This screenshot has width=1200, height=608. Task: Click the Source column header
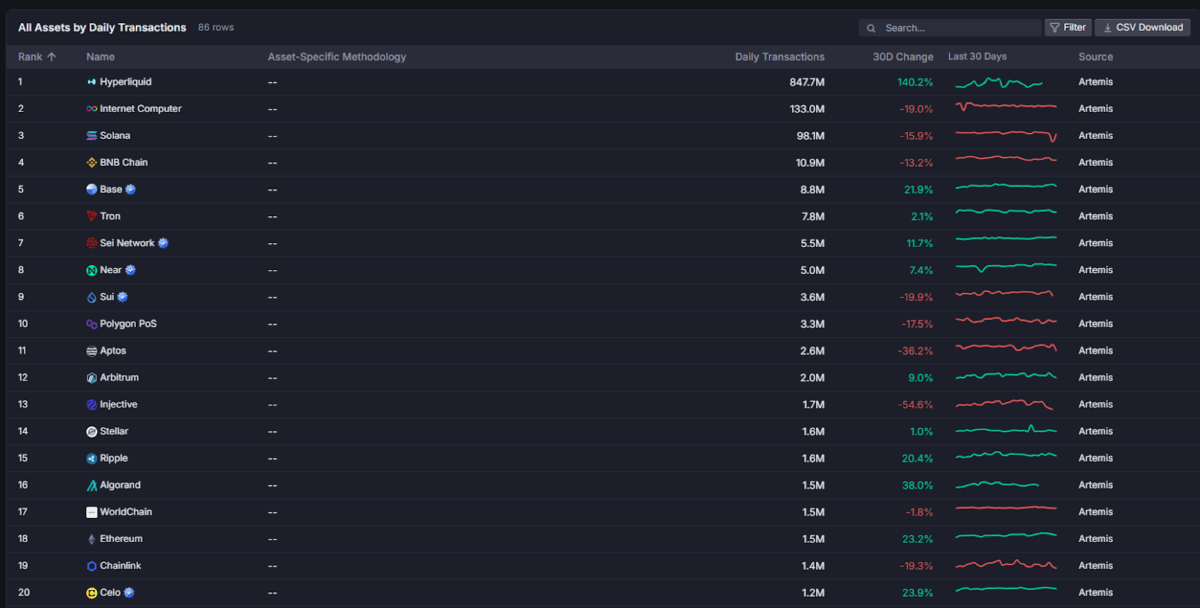coord(1096,57)
